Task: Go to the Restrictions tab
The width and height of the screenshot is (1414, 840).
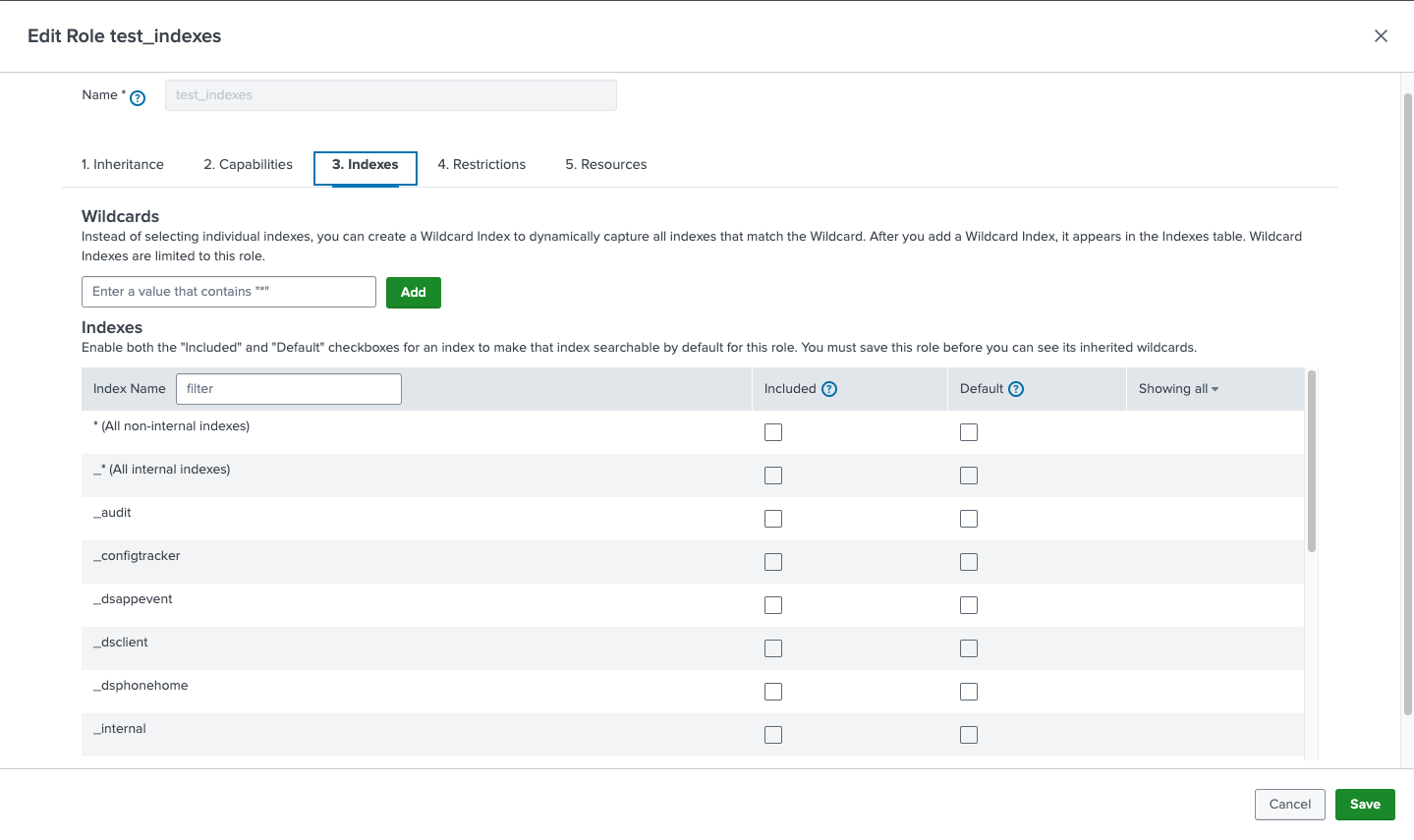Action: [x=481, y=165]
